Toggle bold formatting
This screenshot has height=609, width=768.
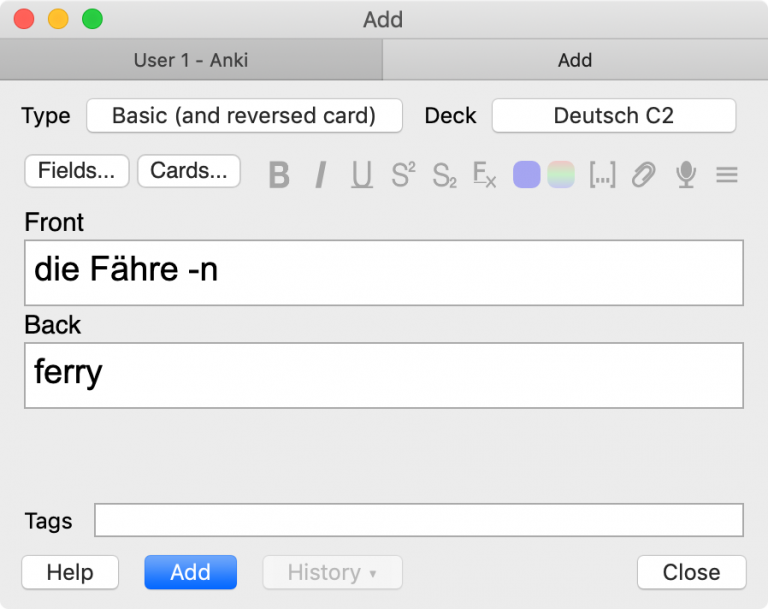(279, 174)
